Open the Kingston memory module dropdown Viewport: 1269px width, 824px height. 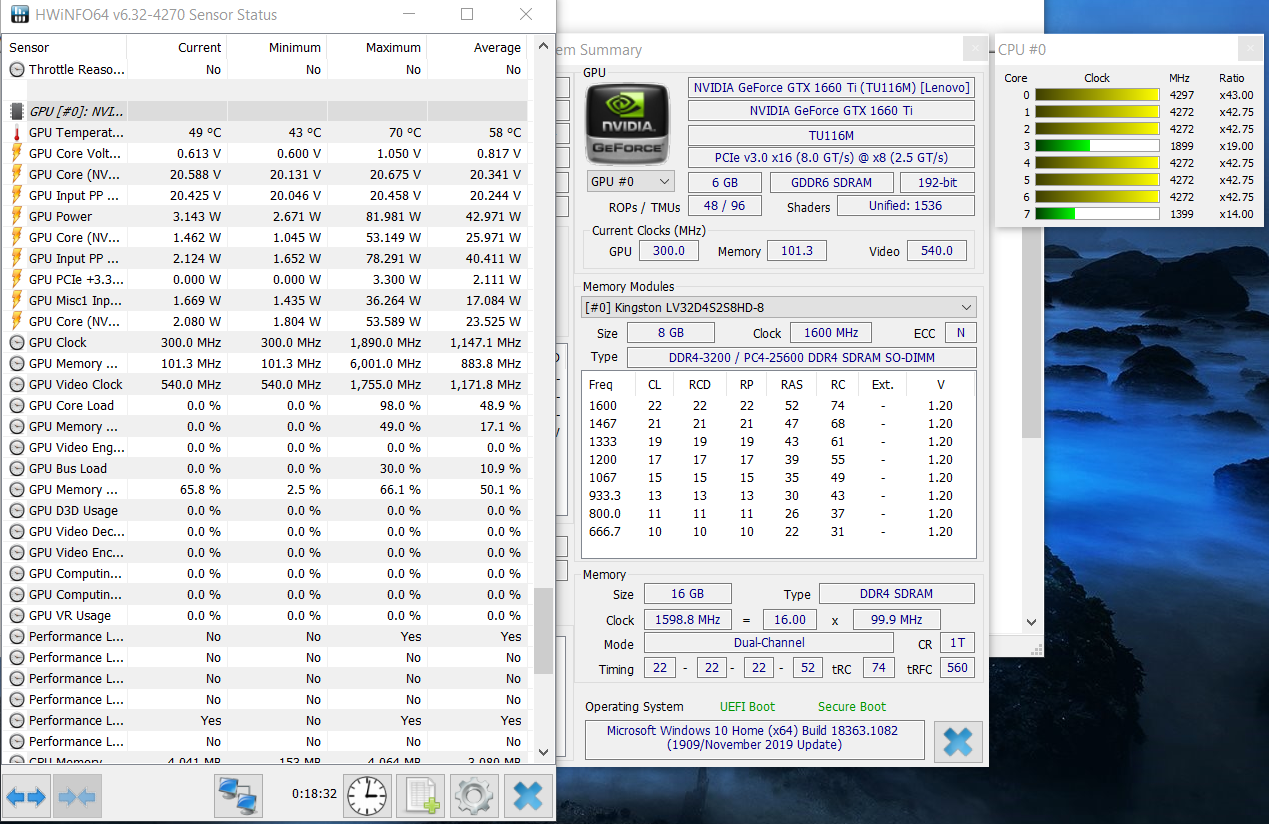[779, 307]
